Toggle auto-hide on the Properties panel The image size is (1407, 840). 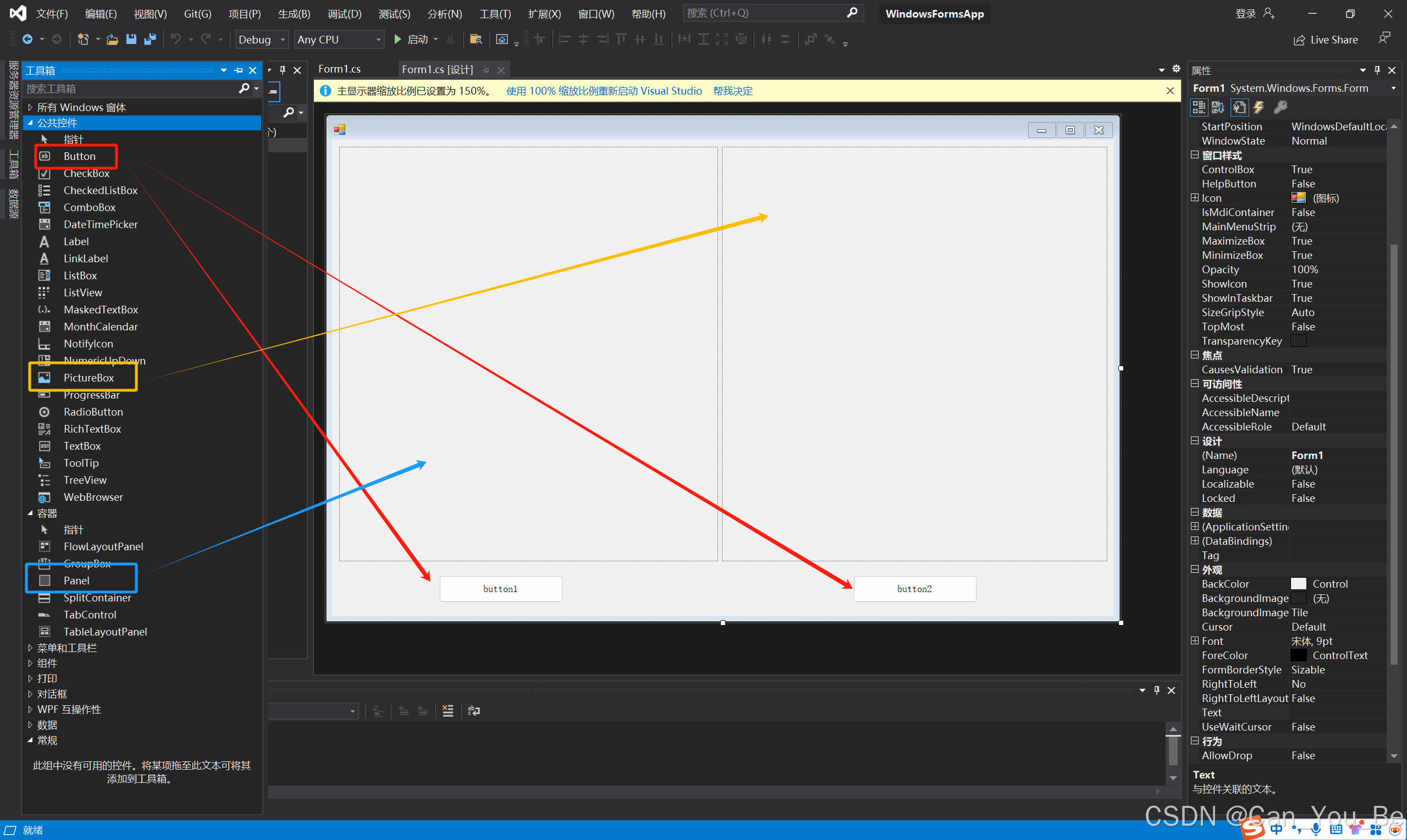point(1377,70)
